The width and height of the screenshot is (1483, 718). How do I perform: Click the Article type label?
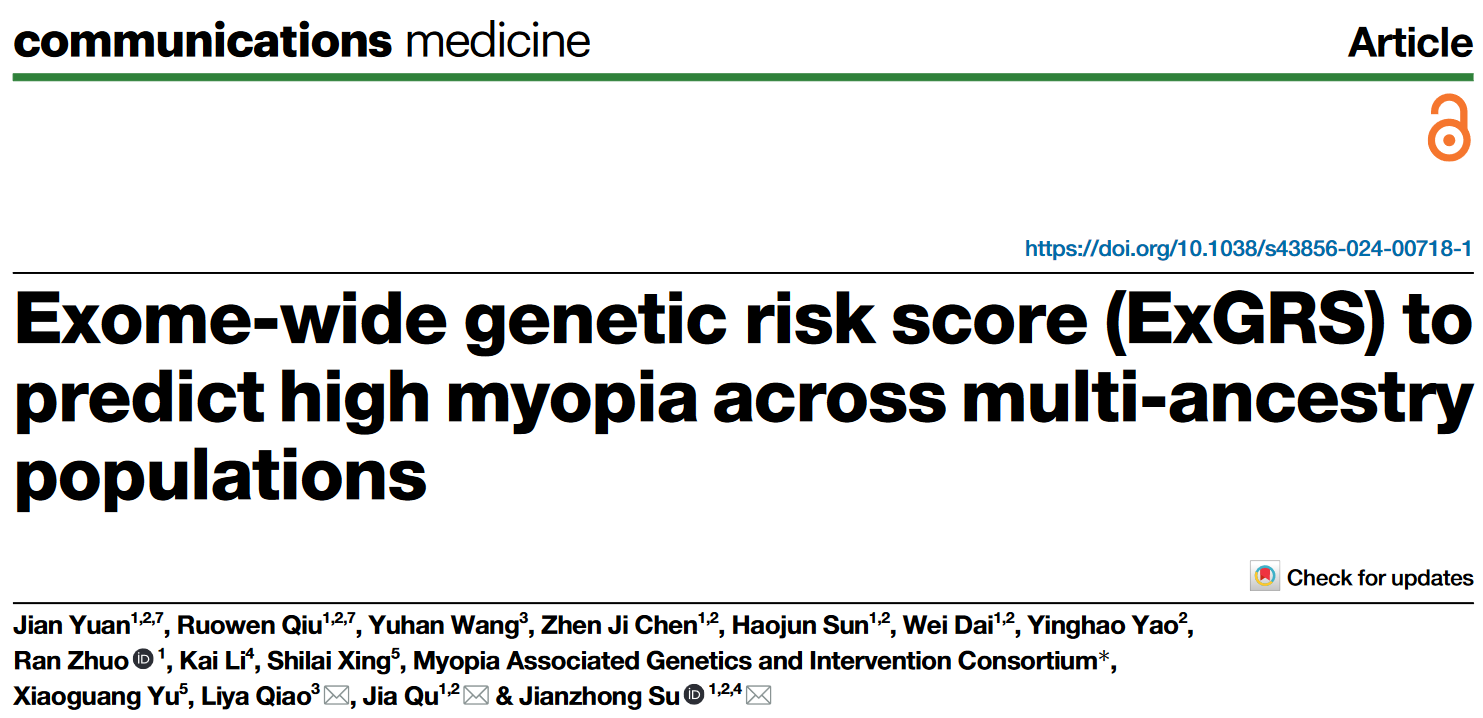[1410, 42]
